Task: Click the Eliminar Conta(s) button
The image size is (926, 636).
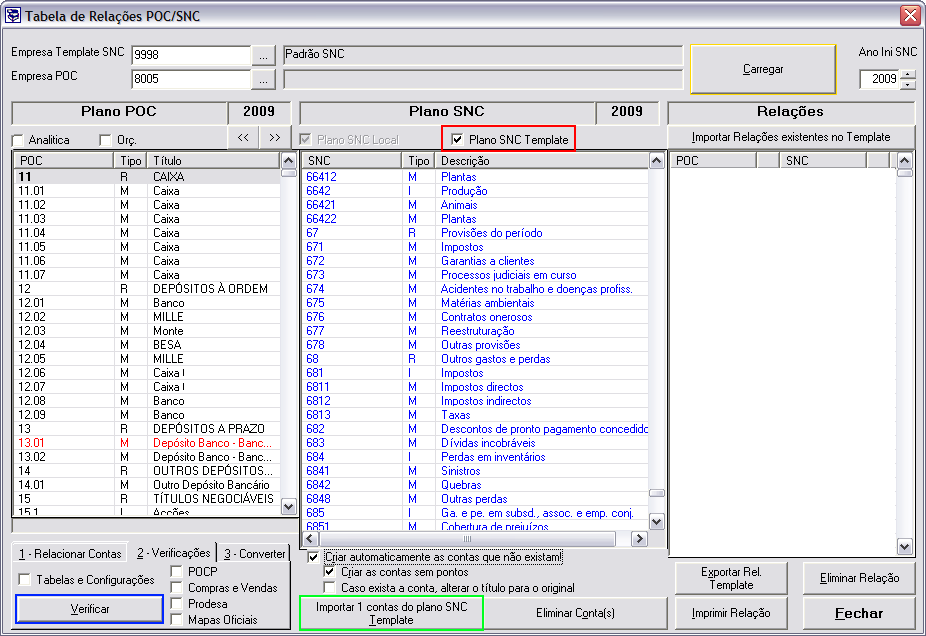Action: point(575,613)
